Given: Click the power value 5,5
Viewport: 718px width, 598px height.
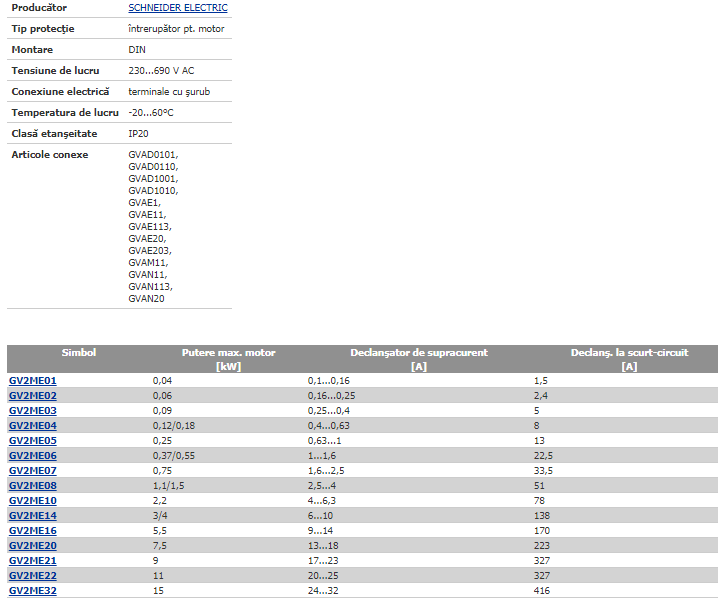Looking at the screenshot, I should 160,531.
